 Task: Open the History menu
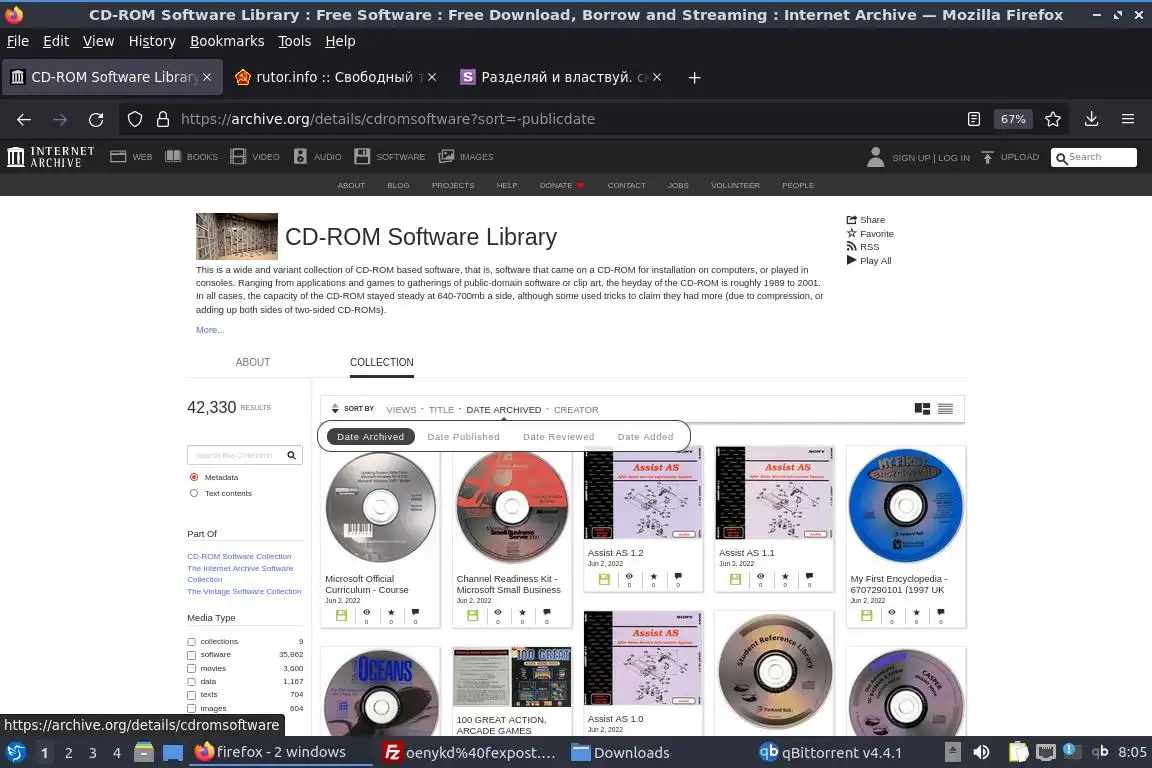[x=152, y=41]
